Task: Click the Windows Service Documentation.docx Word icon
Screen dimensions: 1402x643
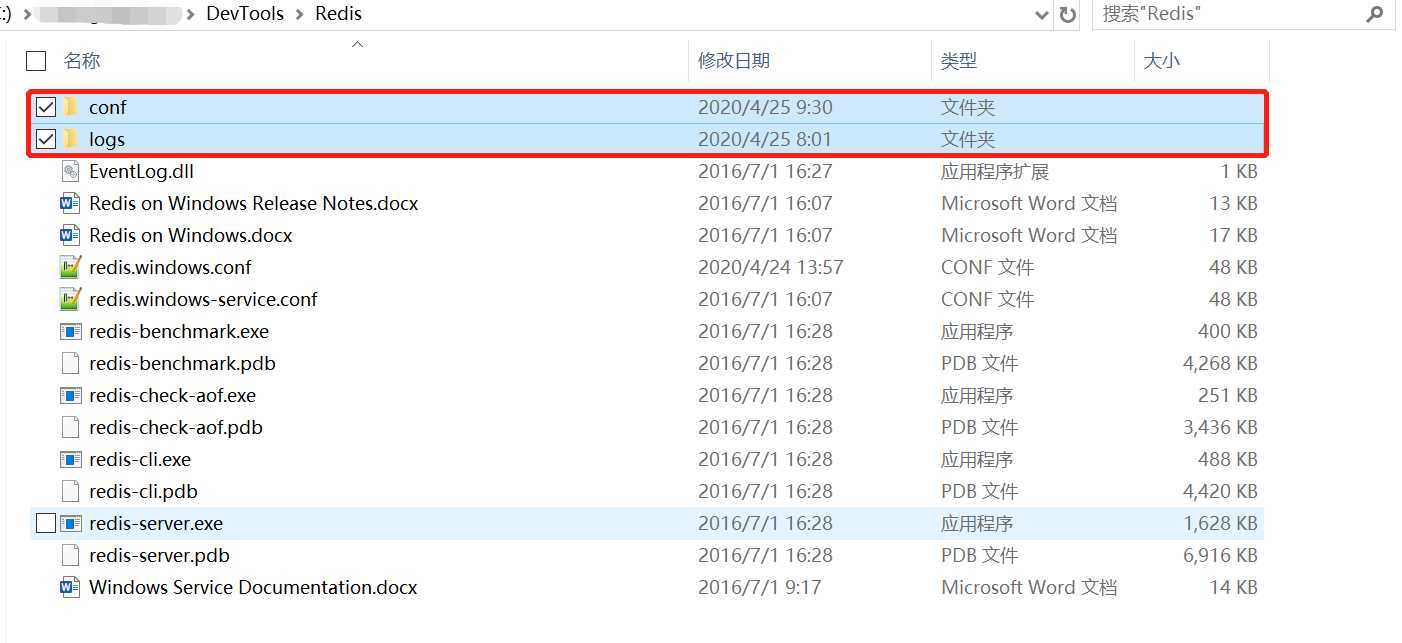Action: pyautogui.click(x=70, y=587)
